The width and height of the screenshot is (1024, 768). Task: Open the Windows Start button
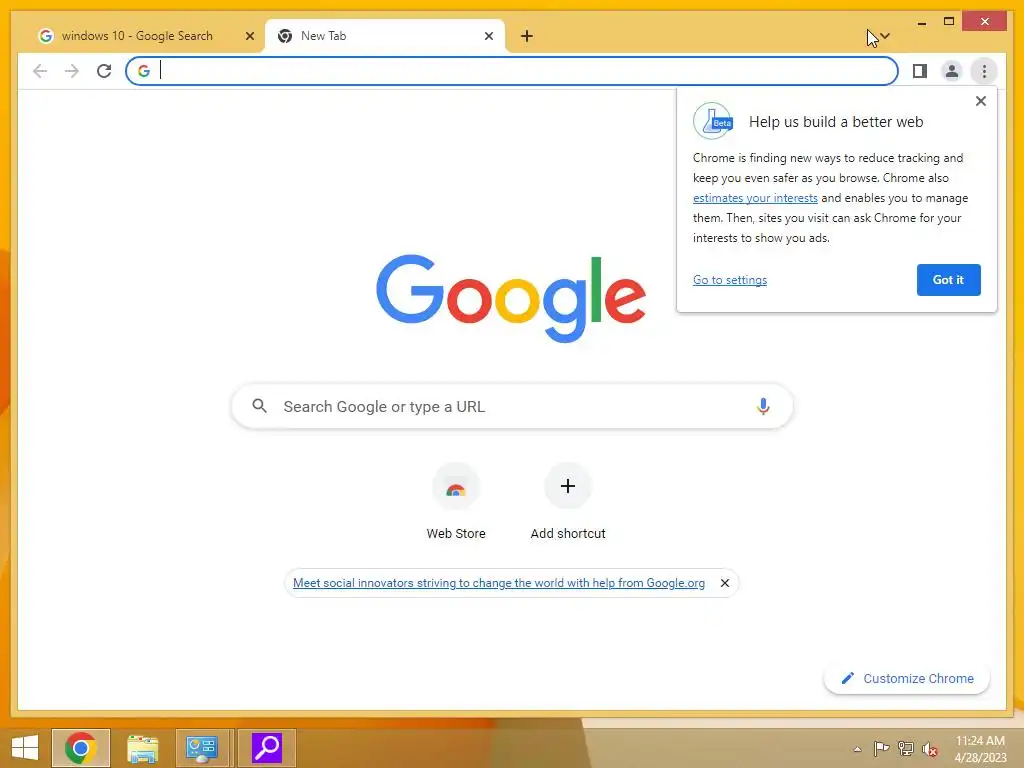(25, 748)
